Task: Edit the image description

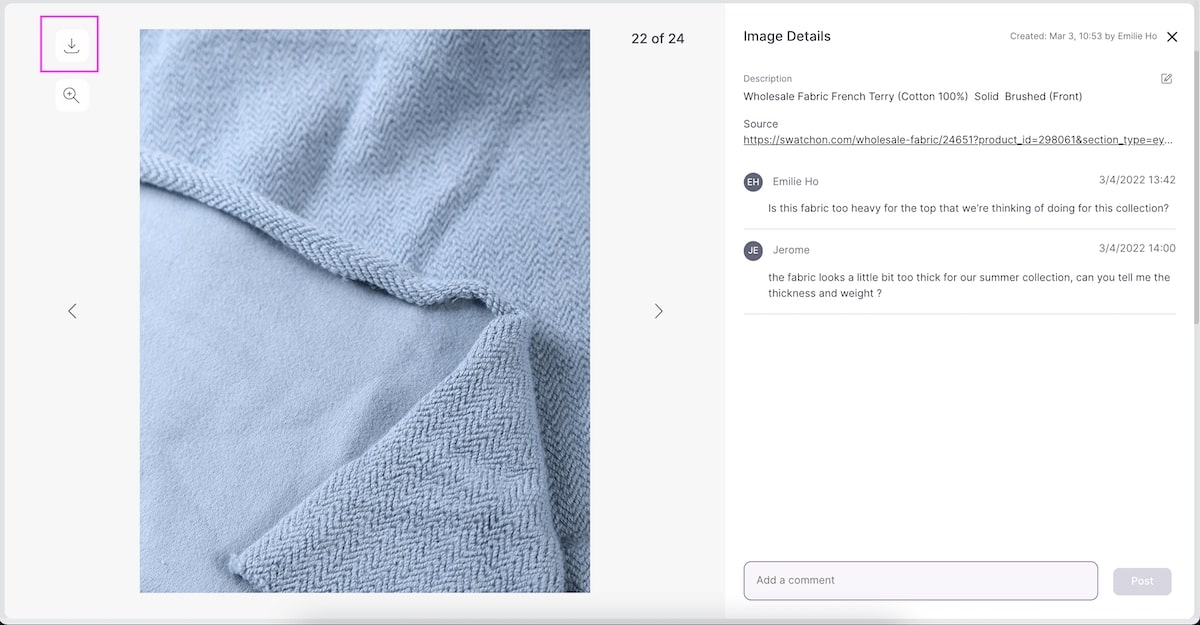Action: 1166,77
